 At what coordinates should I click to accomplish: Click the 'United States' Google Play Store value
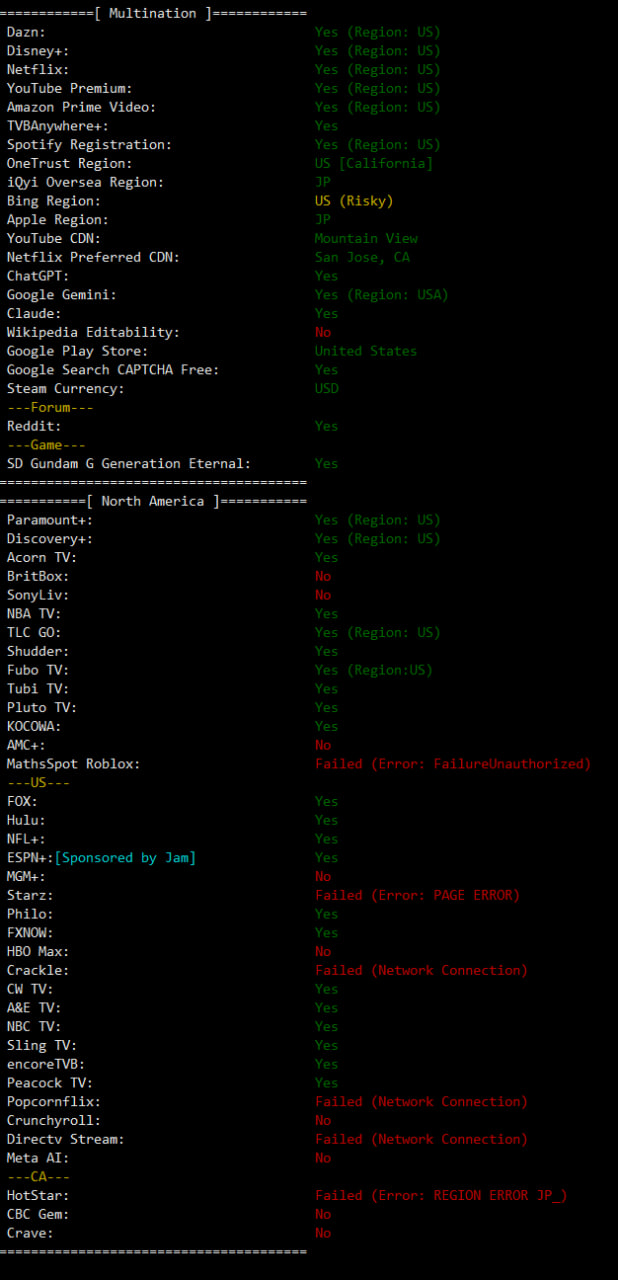366,351
